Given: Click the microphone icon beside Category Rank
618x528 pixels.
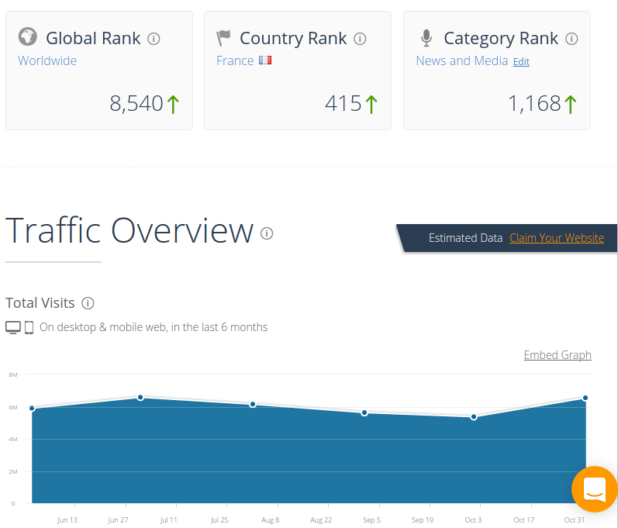Looking at the screenshot, I should [x=426, y=38].
